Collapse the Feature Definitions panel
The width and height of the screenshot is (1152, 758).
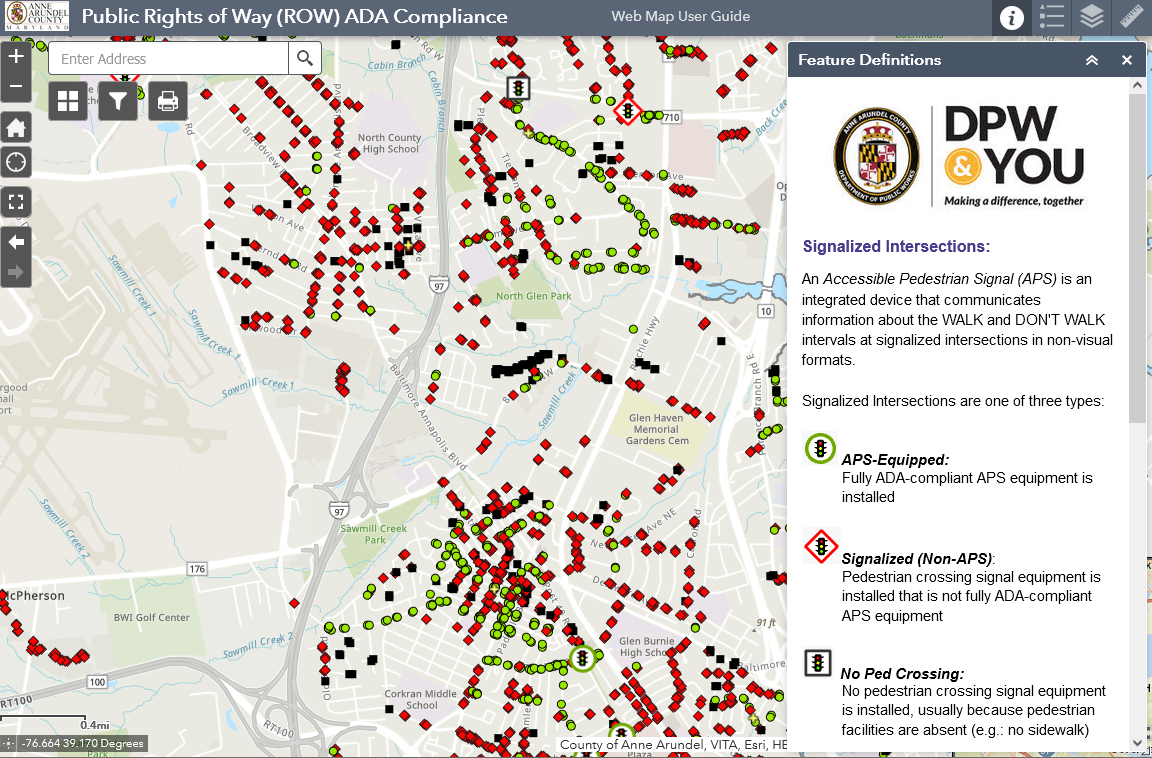(x=1091, y=60)
